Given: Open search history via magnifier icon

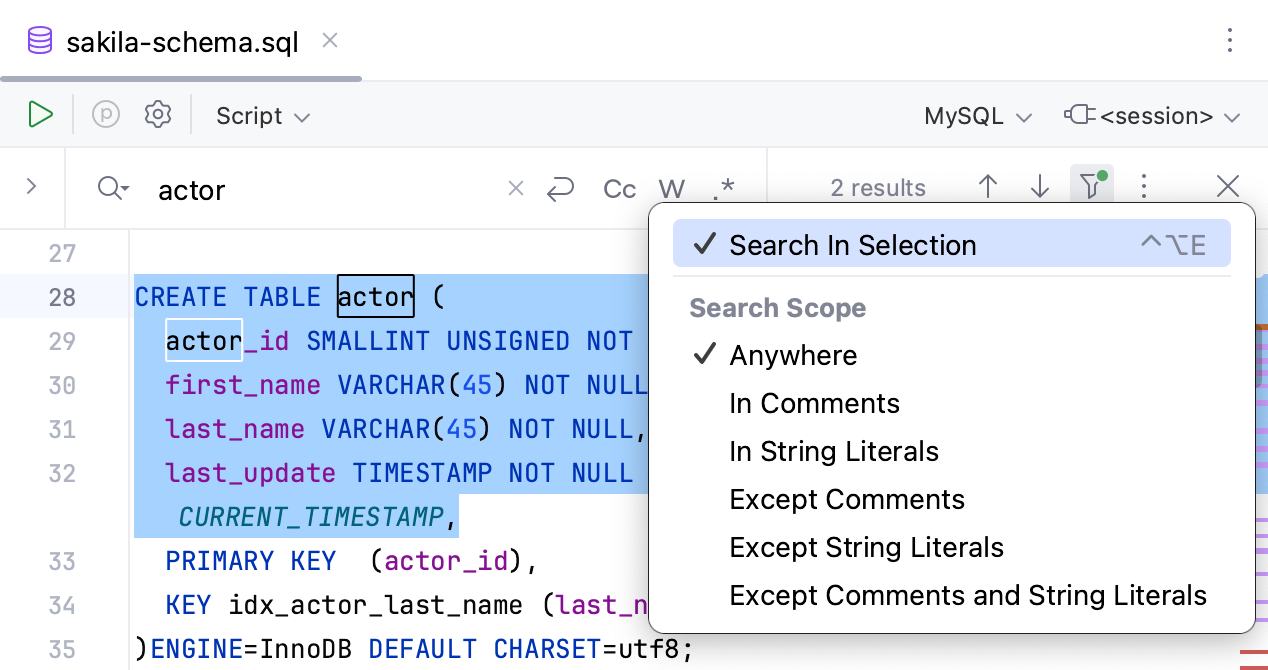Looking at the screenshot, I should 111,189.
